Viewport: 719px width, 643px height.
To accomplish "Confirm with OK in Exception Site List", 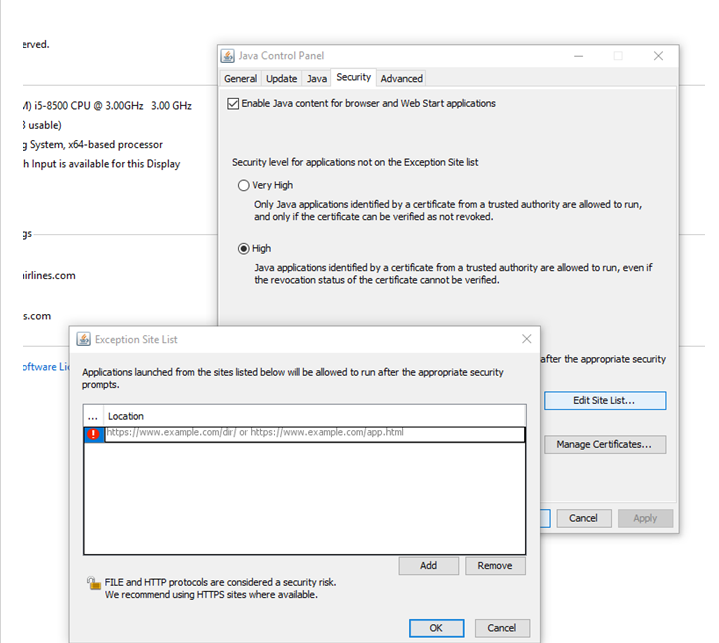I will [x=436, y=628].
